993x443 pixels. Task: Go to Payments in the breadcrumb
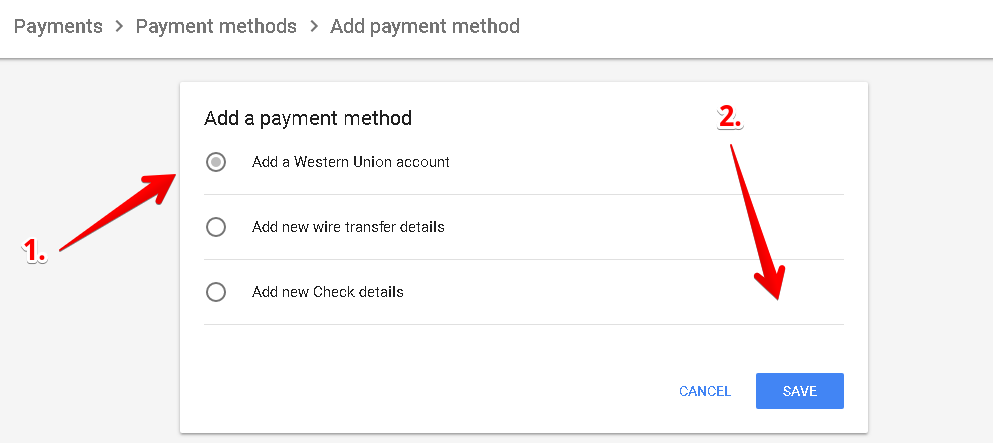[x=58, y=27]
